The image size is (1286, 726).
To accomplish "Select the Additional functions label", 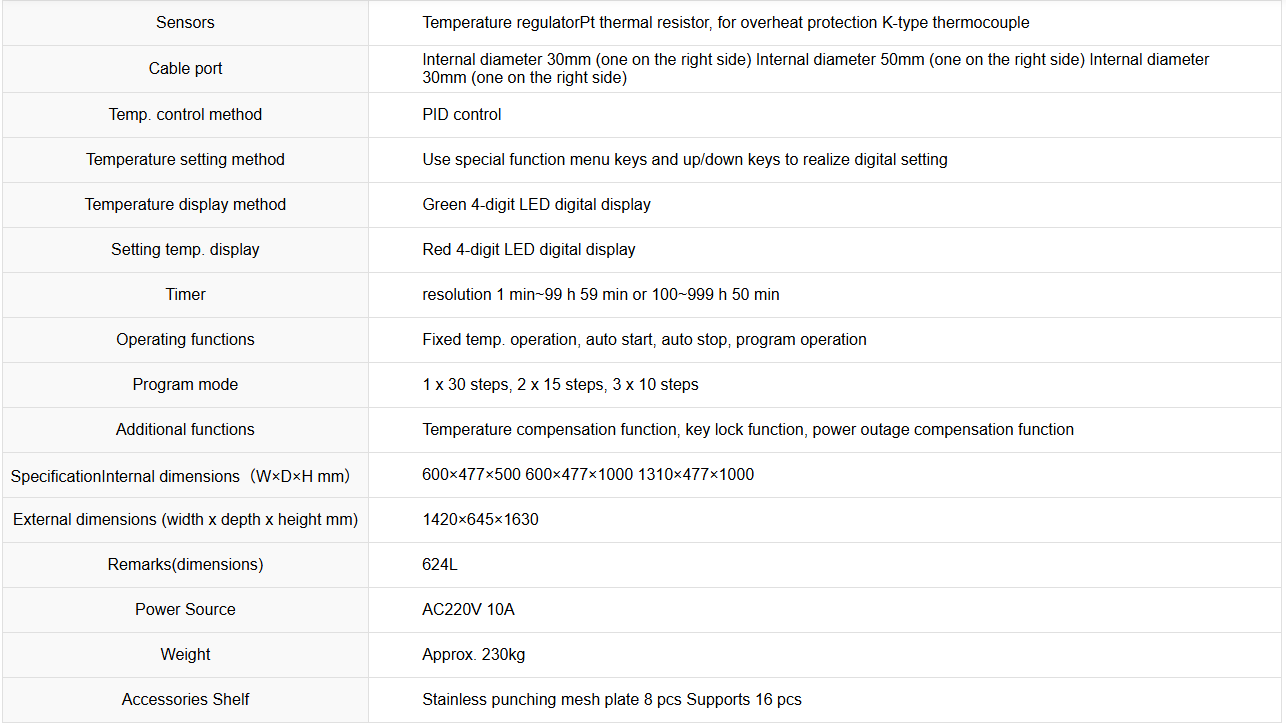I will click(x=185, y=429).
